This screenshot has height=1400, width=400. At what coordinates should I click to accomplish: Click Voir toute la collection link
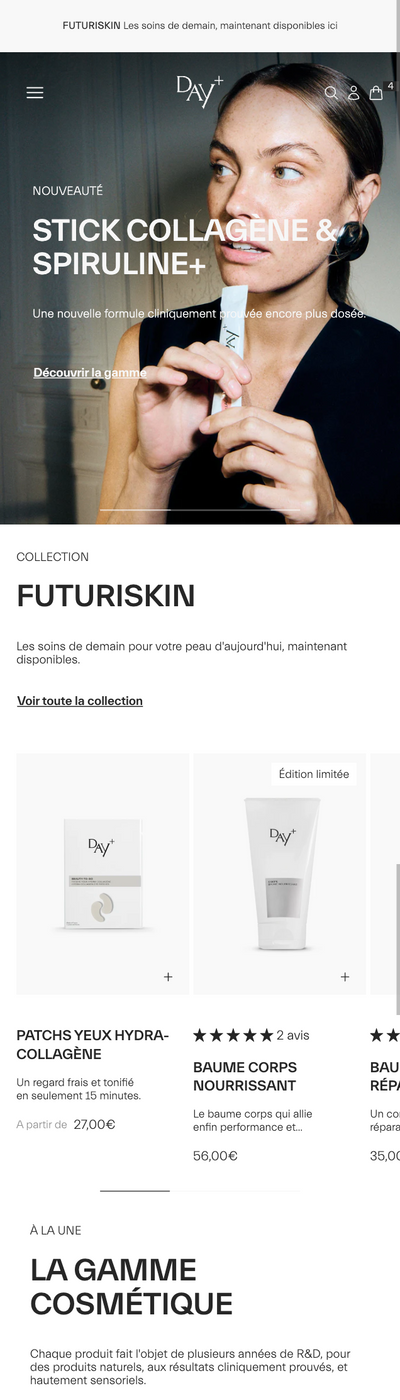(x=80, y=701)
